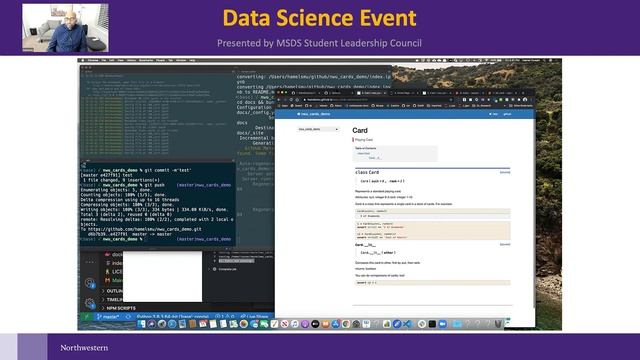
Task: Switch to the first browser tab
Action: coord(306,93)
